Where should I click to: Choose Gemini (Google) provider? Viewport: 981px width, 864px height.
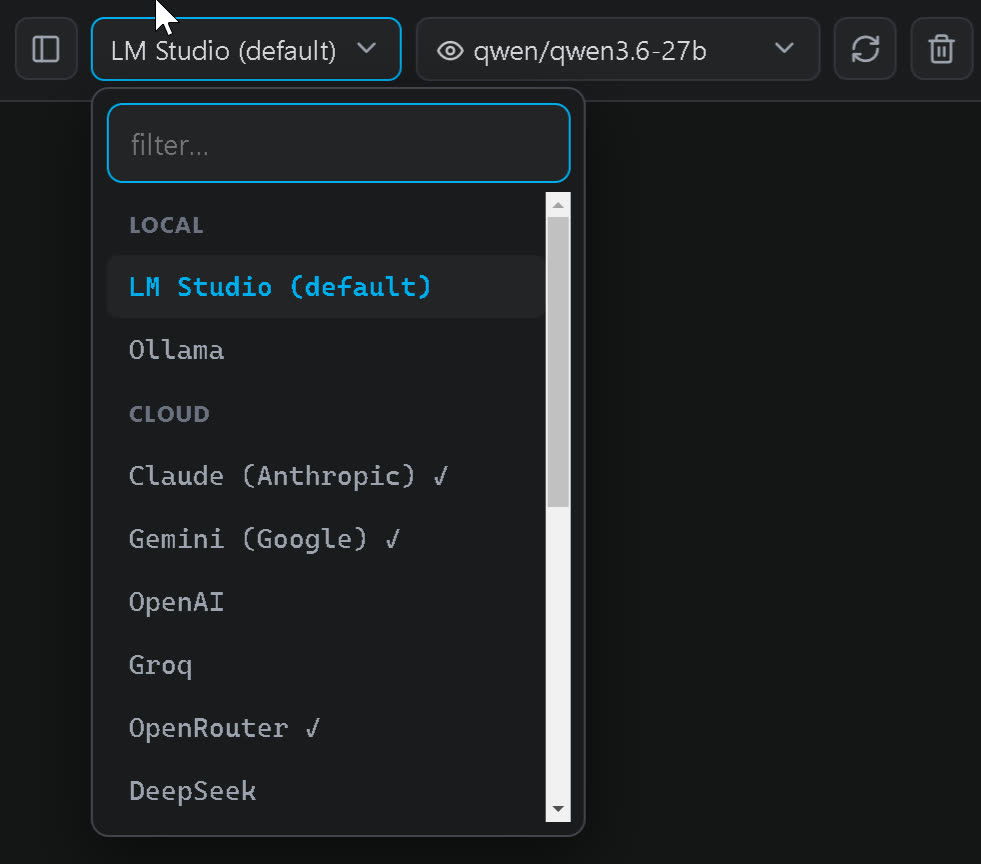tap(325, 539)
